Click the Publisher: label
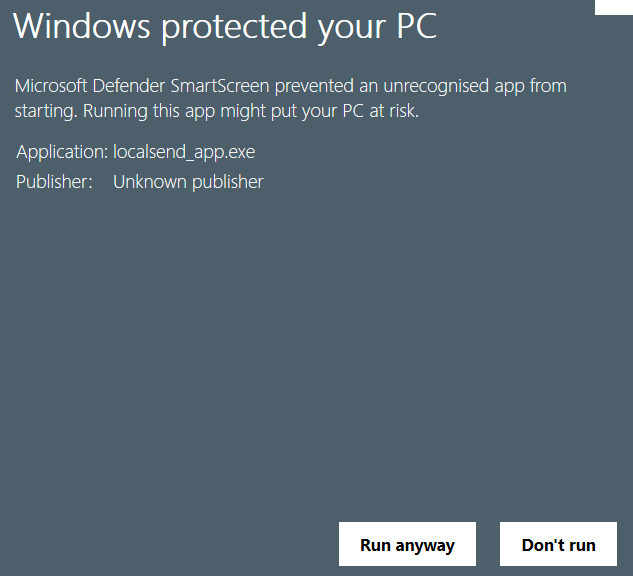 [x=54, y=182]
